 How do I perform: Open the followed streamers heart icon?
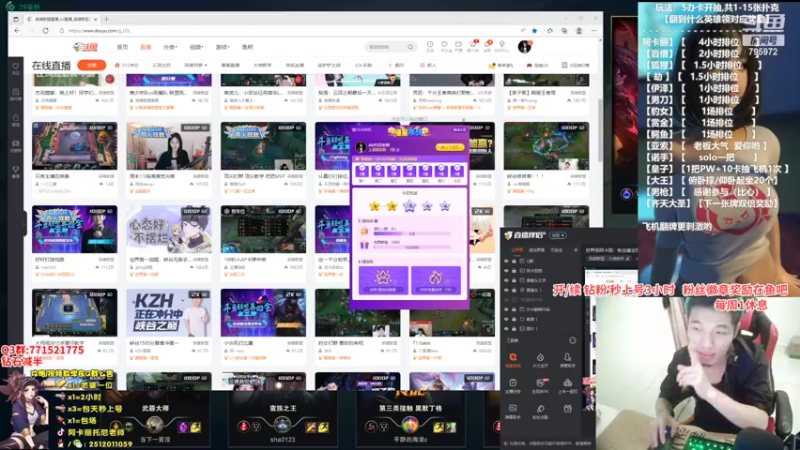pyautogui.click(x=444, y=46)
